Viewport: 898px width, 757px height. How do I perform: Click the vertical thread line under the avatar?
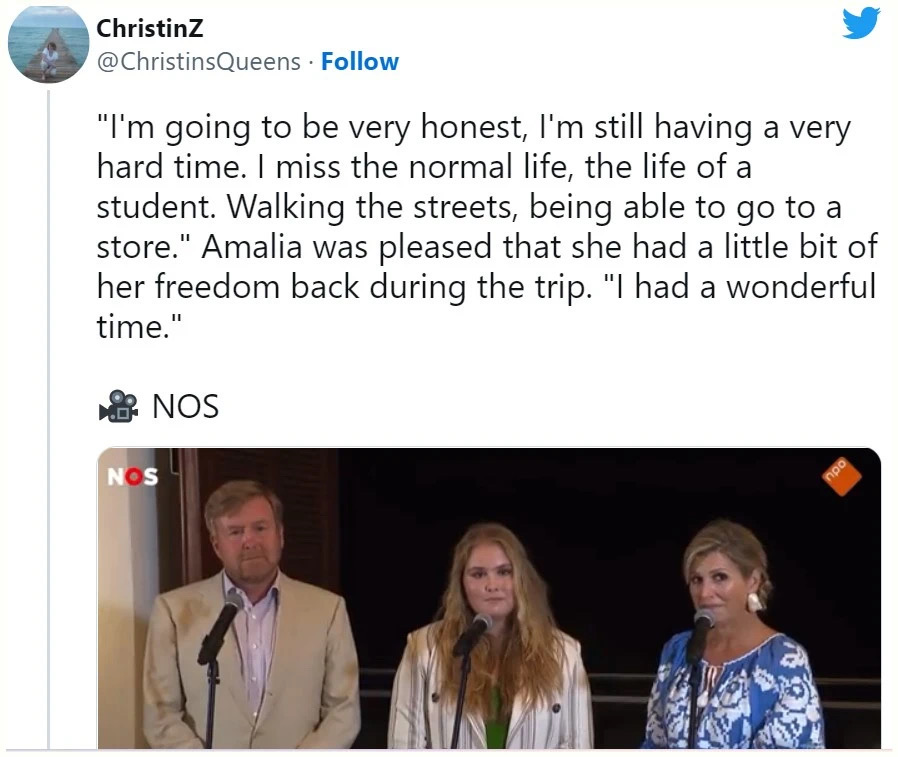(48, 400)
